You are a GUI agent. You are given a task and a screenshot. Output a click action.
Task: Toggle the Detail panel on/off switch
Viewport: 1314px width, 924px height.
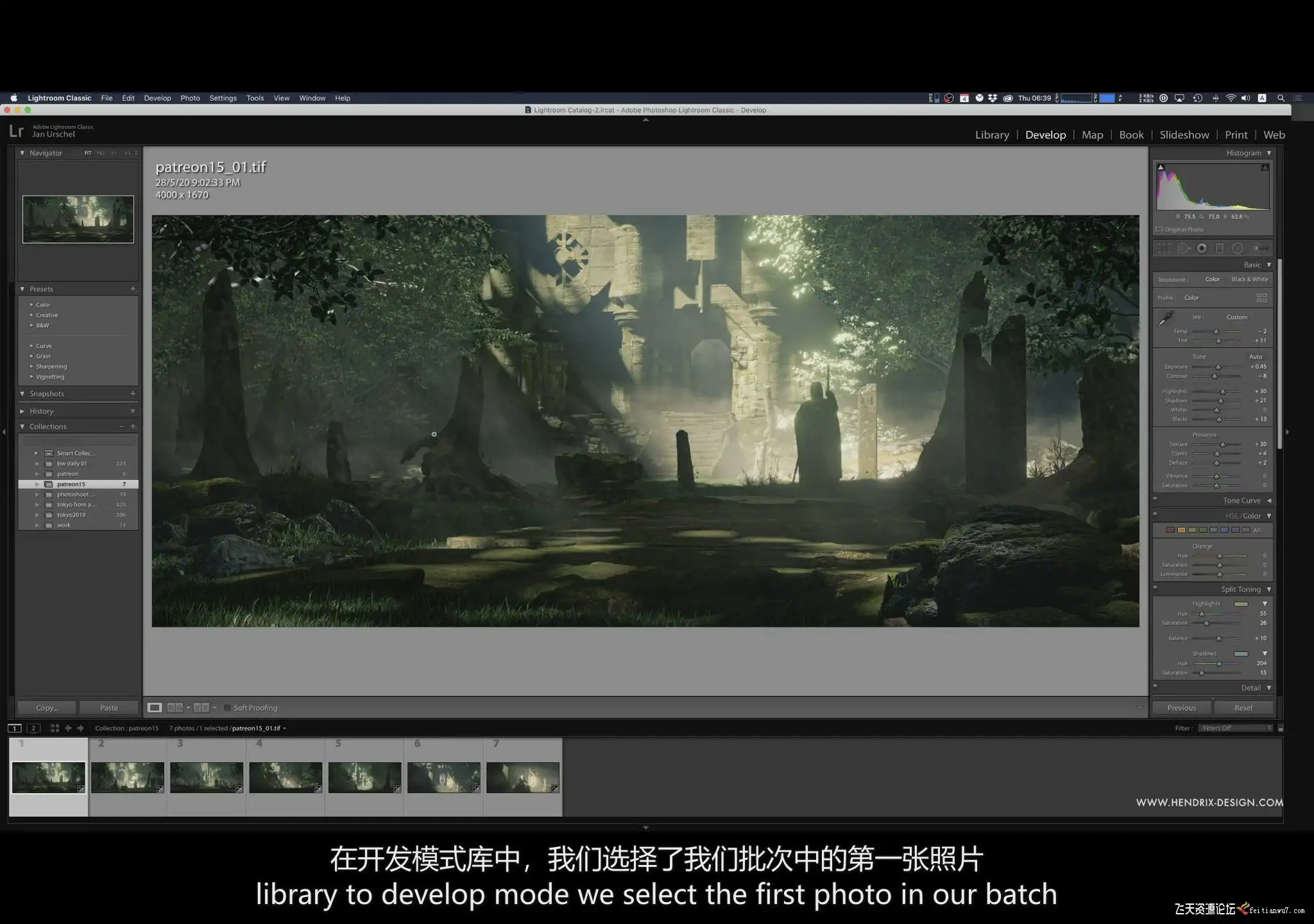click(1155, 685)
